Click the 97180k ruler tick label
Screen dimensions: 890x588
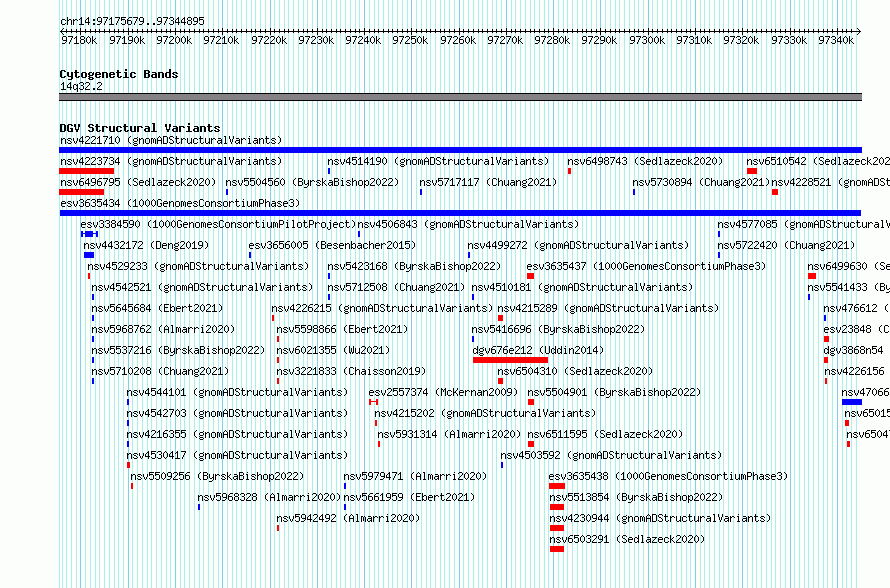tap(79, 40)
